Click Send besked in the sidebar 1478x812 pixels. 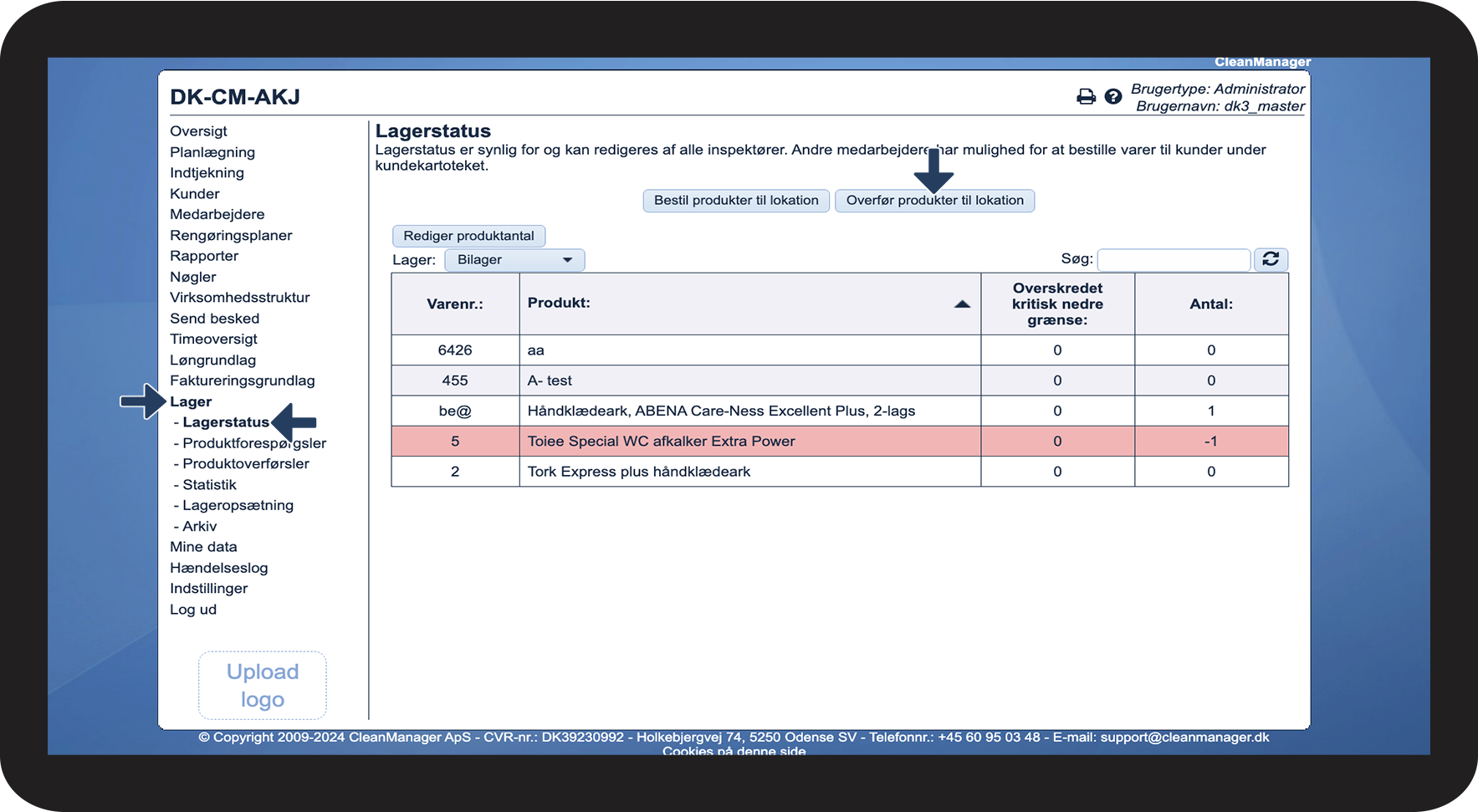coord(215,319)
